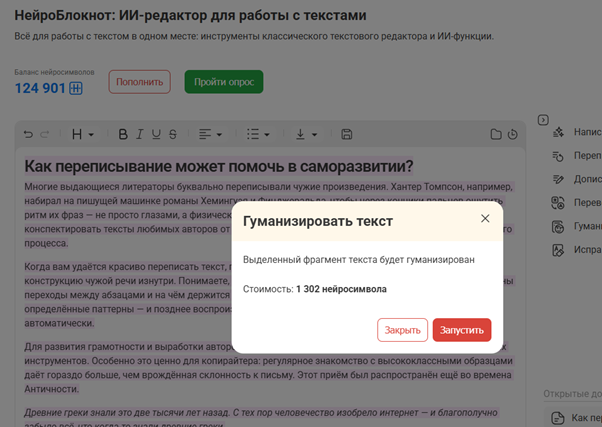Open the text alignment dropdown

tap(210, 134)
